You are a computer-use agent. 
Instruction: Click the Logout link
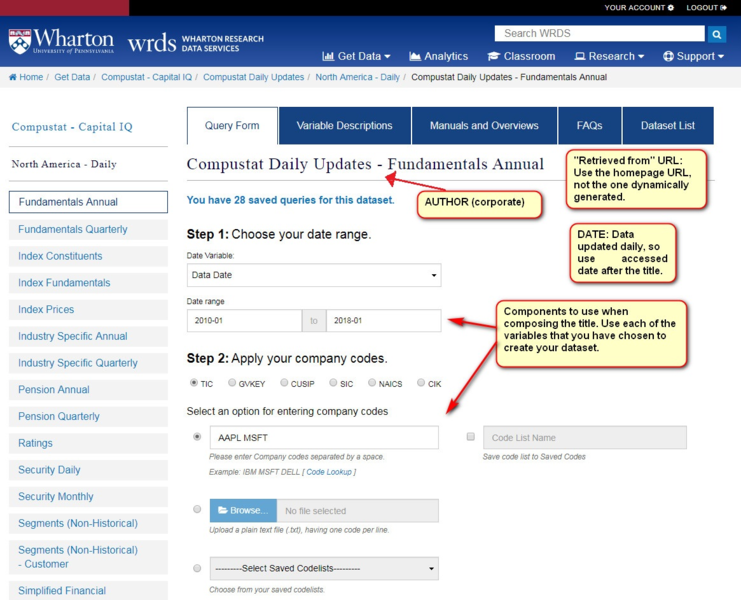pos(707,8)
